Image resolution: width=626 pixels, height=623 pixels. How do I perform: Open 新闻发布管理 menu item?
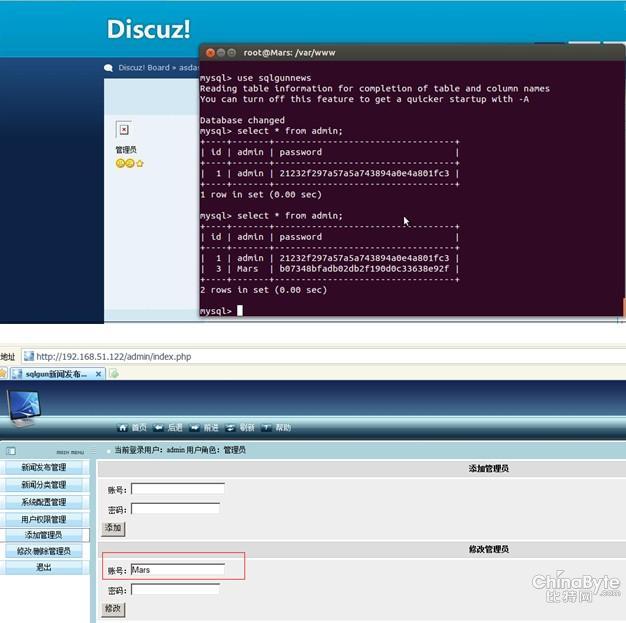tap(44, 467)
